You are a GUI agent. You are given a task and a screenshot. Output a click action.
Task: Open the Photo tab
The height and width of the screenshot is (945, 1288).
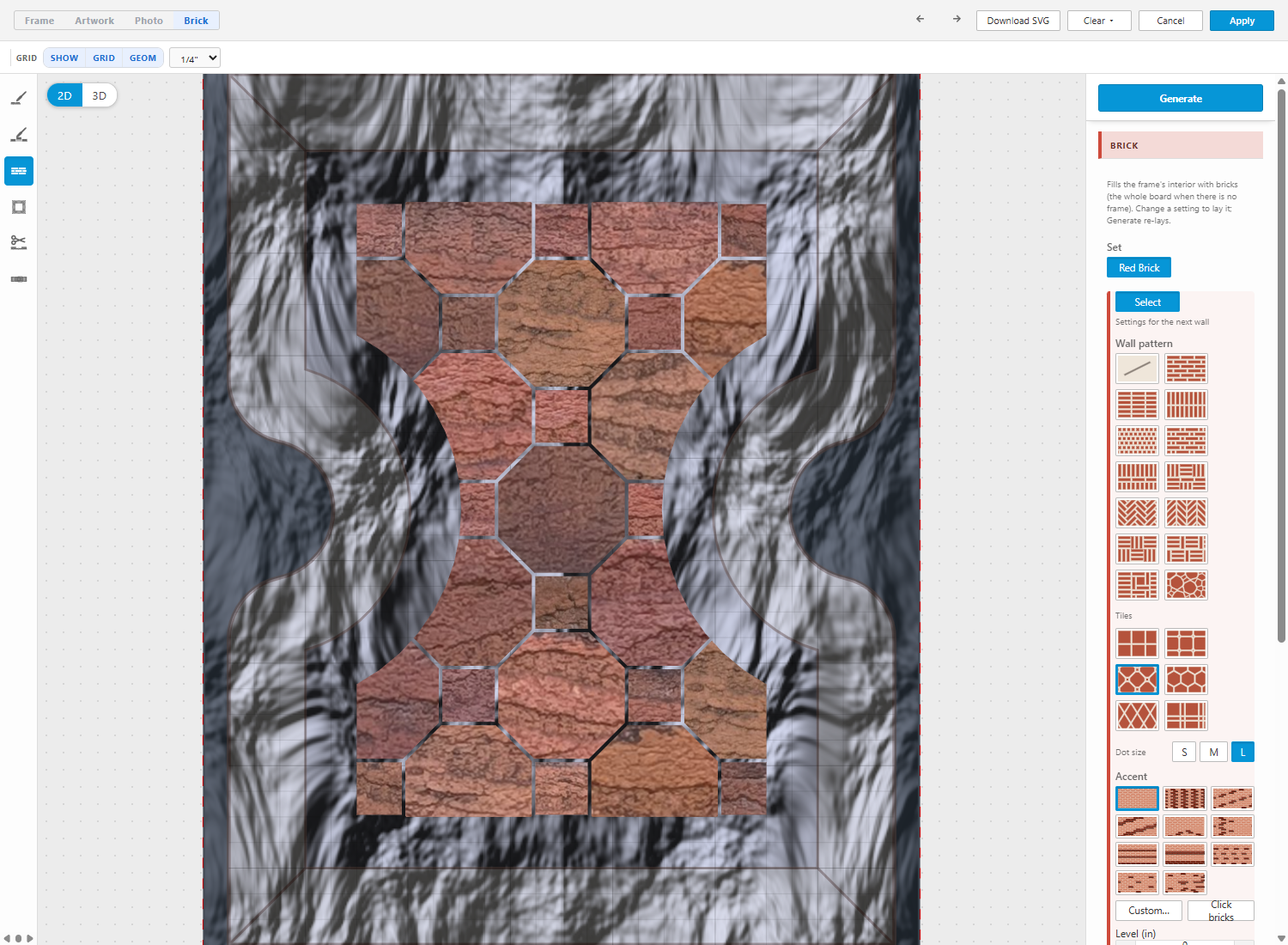pyautogui.click(x=149, y=21)
